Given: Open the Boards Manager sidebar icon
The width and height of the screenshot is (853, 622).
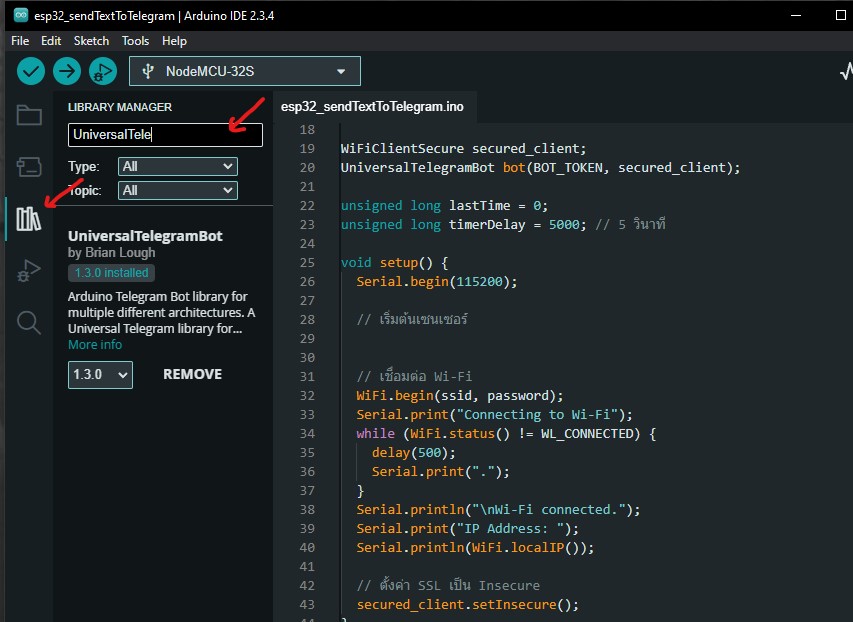Looking at the screenshot, I should click(x=29, y=167).
